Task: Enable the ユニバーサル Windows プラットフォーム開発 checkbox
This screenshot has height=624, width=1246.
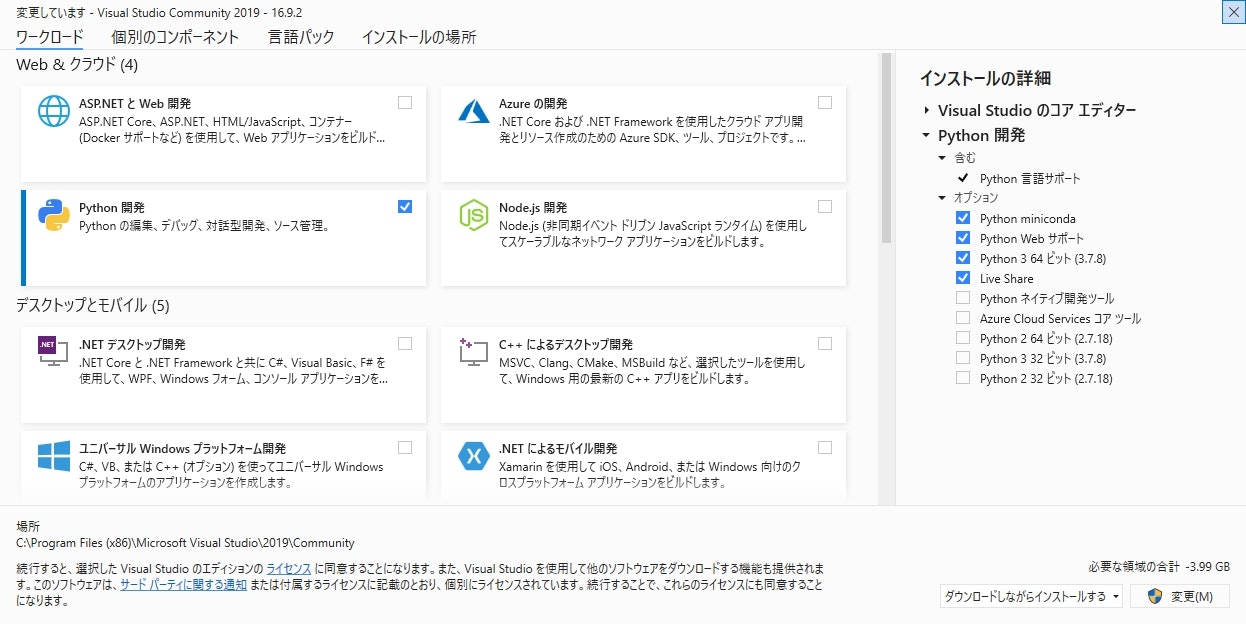Action: click(x=405, y=447)
